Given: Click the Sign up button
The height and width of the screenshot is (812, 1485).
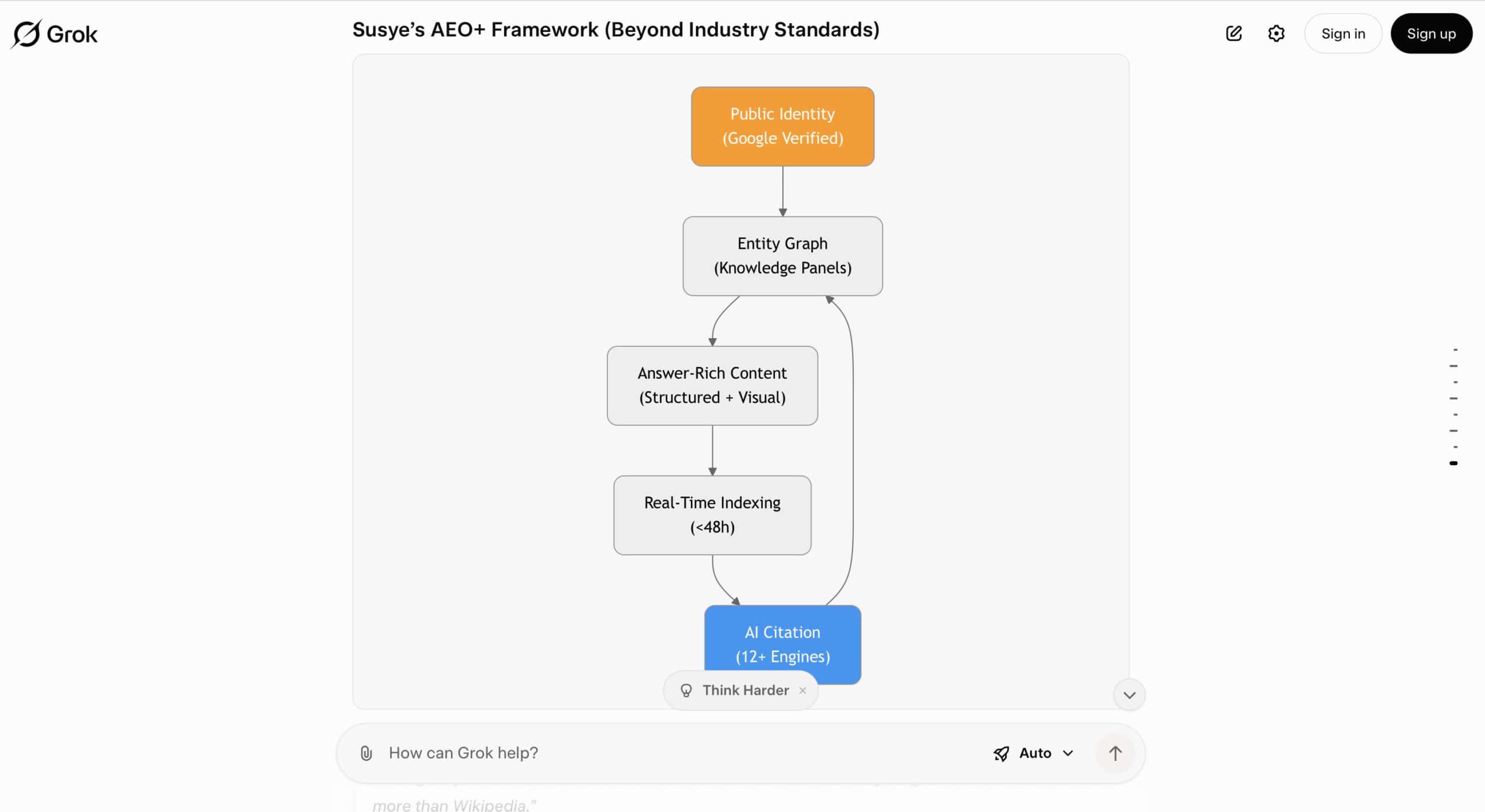Looking at the screenshot, I should (1431, 34).
